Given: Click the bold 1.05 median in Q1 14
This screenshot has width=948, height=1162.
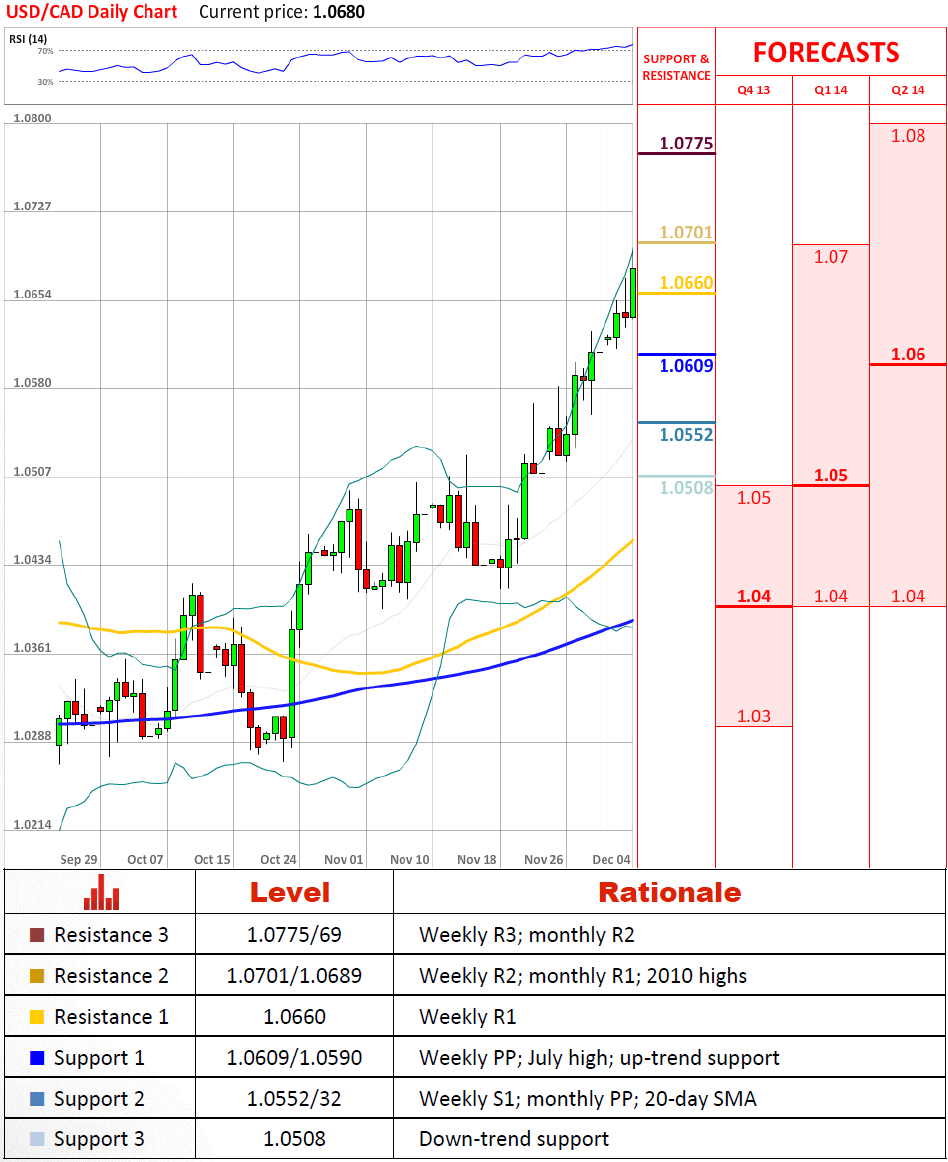Looking at the screenshot, I should (x=831, y=475).
